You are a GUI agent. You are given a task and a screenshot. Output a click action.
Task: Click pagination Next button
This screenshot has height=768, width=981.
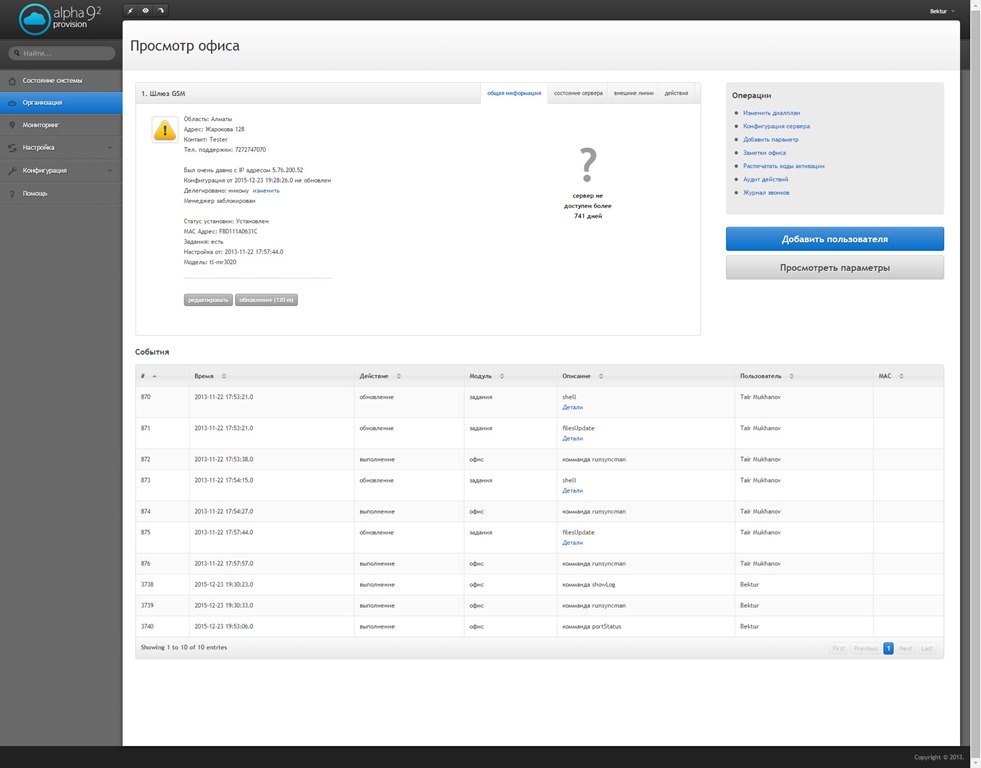click(x=905, y=649)
